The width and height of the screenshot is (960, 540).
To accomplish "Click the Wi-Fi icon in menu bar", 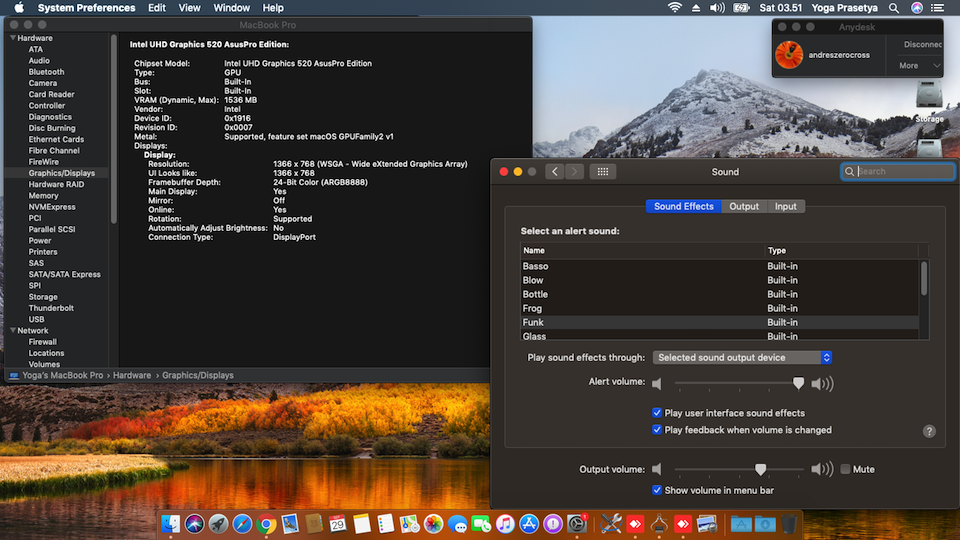I will (x=674, y=8).
